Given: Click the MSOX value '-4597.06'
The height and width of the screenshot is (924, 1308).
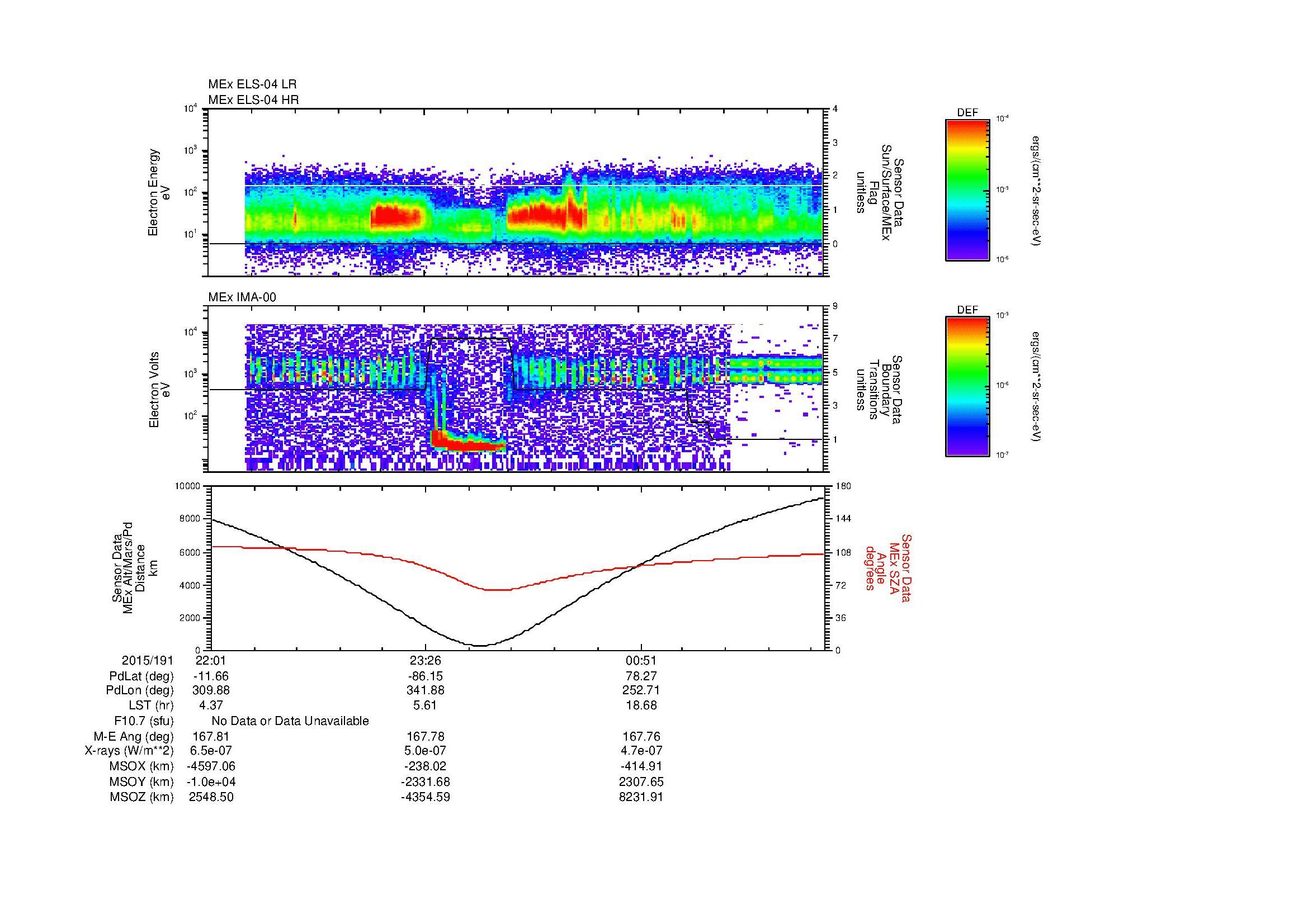Looking at the screenshot, I should coord(211,766).
